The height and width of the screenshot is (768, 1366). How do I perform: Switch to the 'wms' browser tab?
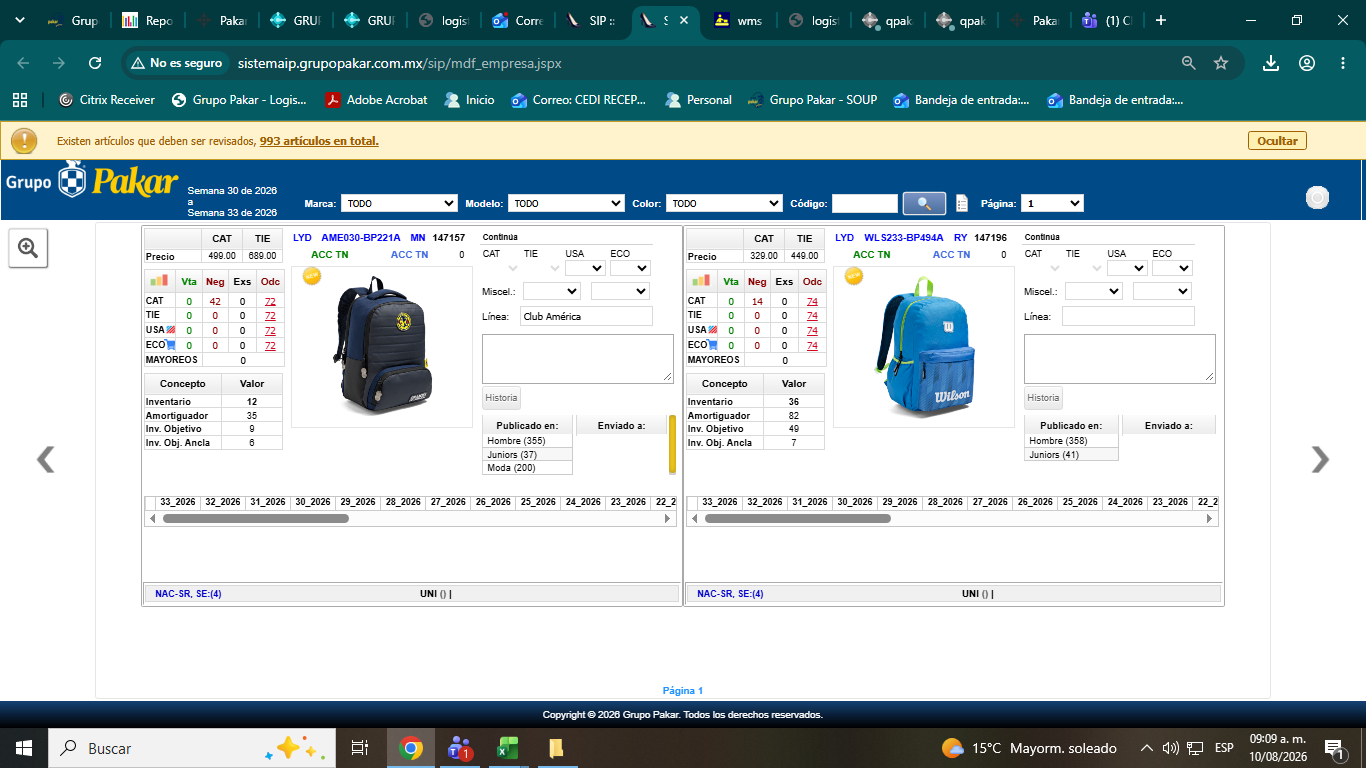coord(739,21)
